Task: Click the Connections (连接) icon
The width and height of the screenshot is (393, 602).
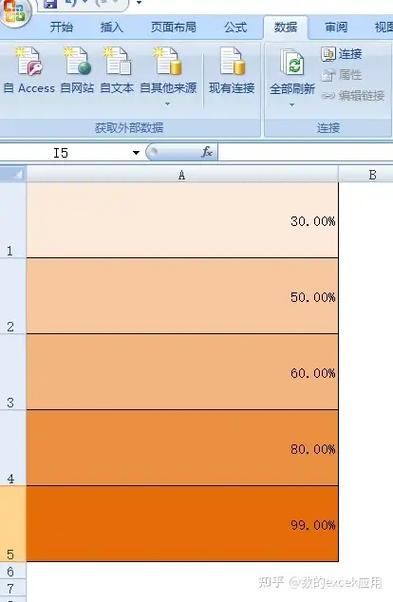Action: pyautogui.click(x=328, y=54)
